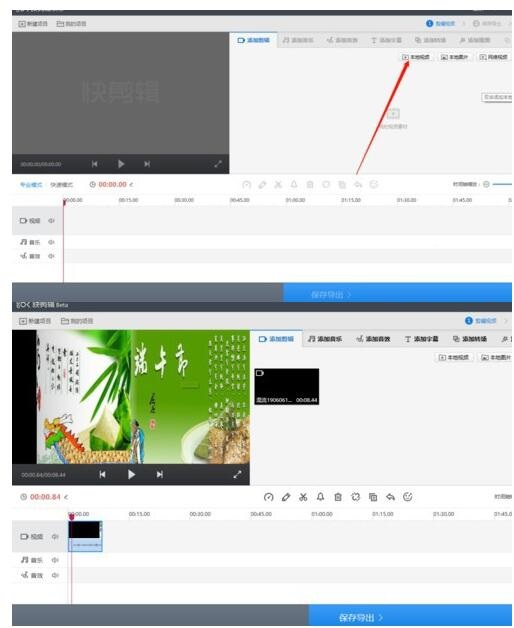Switch to 添加音乐 tab in upper window
This screenshot has width=514, height=628.
coord(298,40)
